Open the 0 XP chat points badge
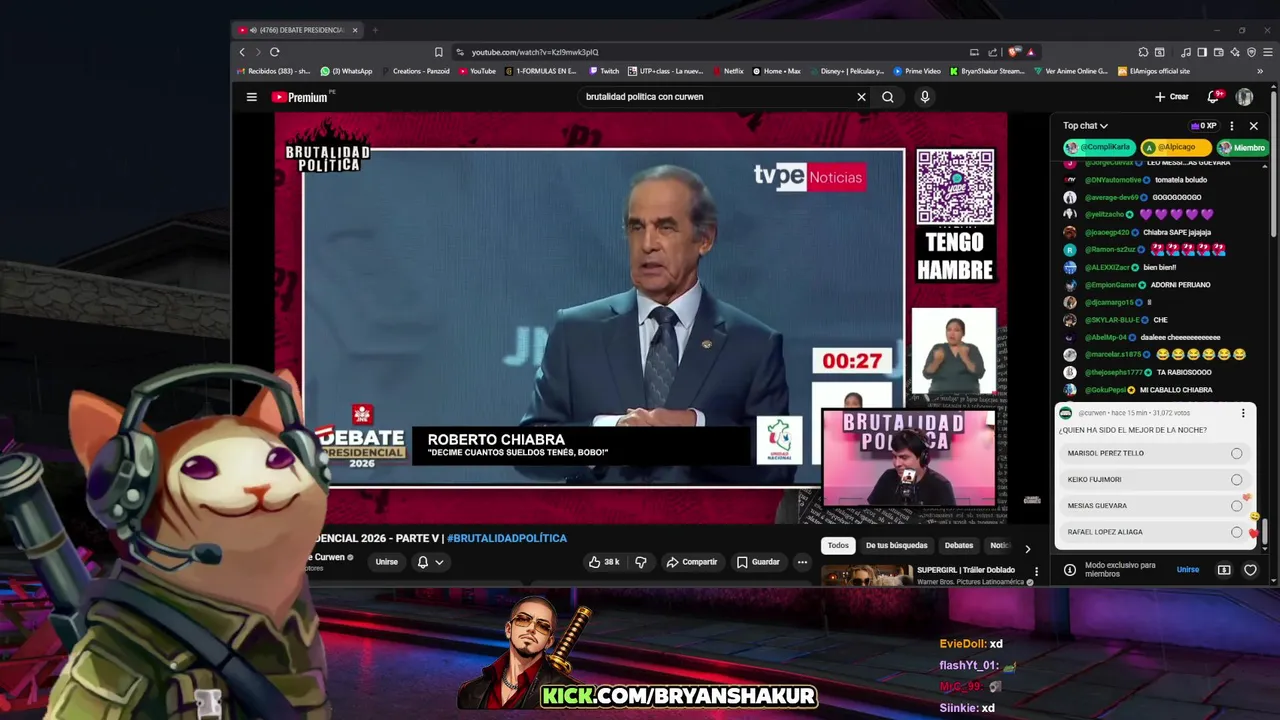Image resolution: width=1280 pixels, height=720 pixels. [x=1203, y=126]
